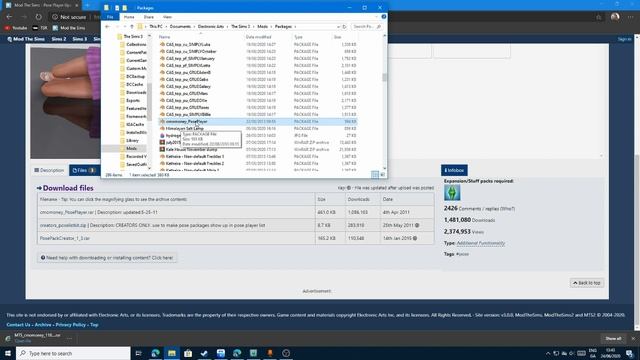Open Microsoft Store from the taskbar
Image resolution: width=640 pixels, height=360 pixels.
click(x=188, y=353)
